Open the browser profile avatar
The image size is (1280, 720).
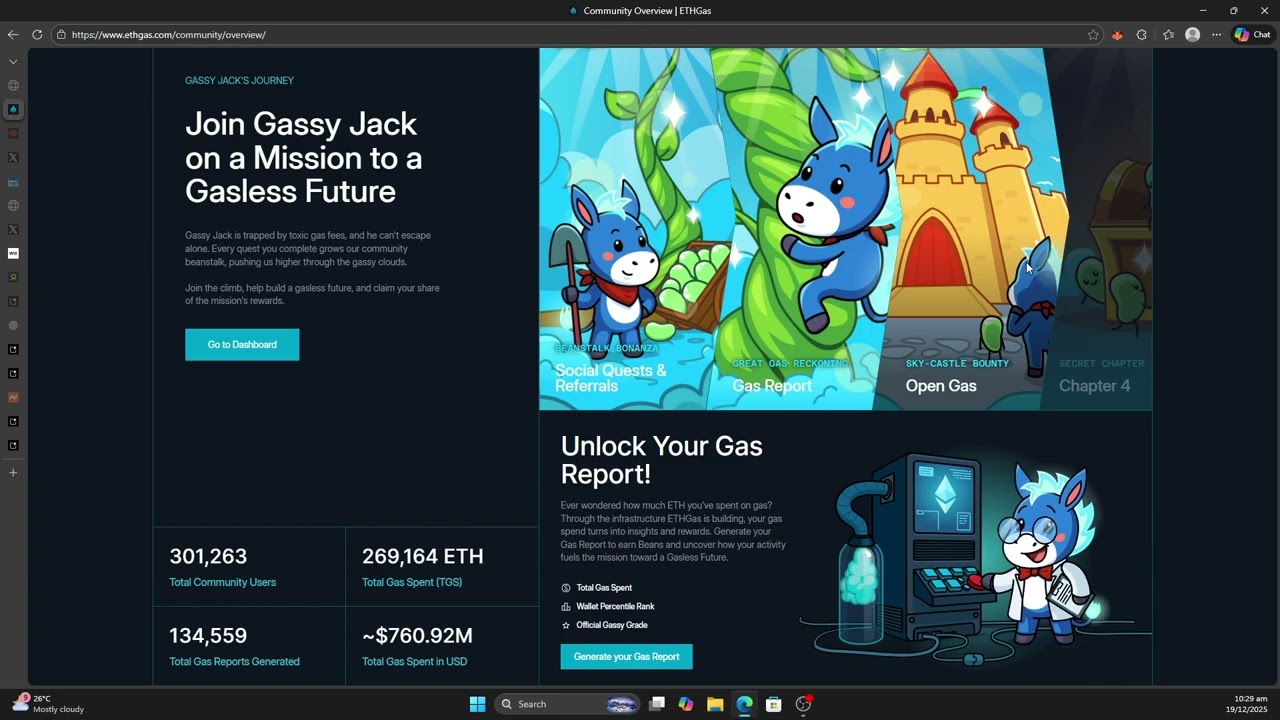click(1192, 34)
